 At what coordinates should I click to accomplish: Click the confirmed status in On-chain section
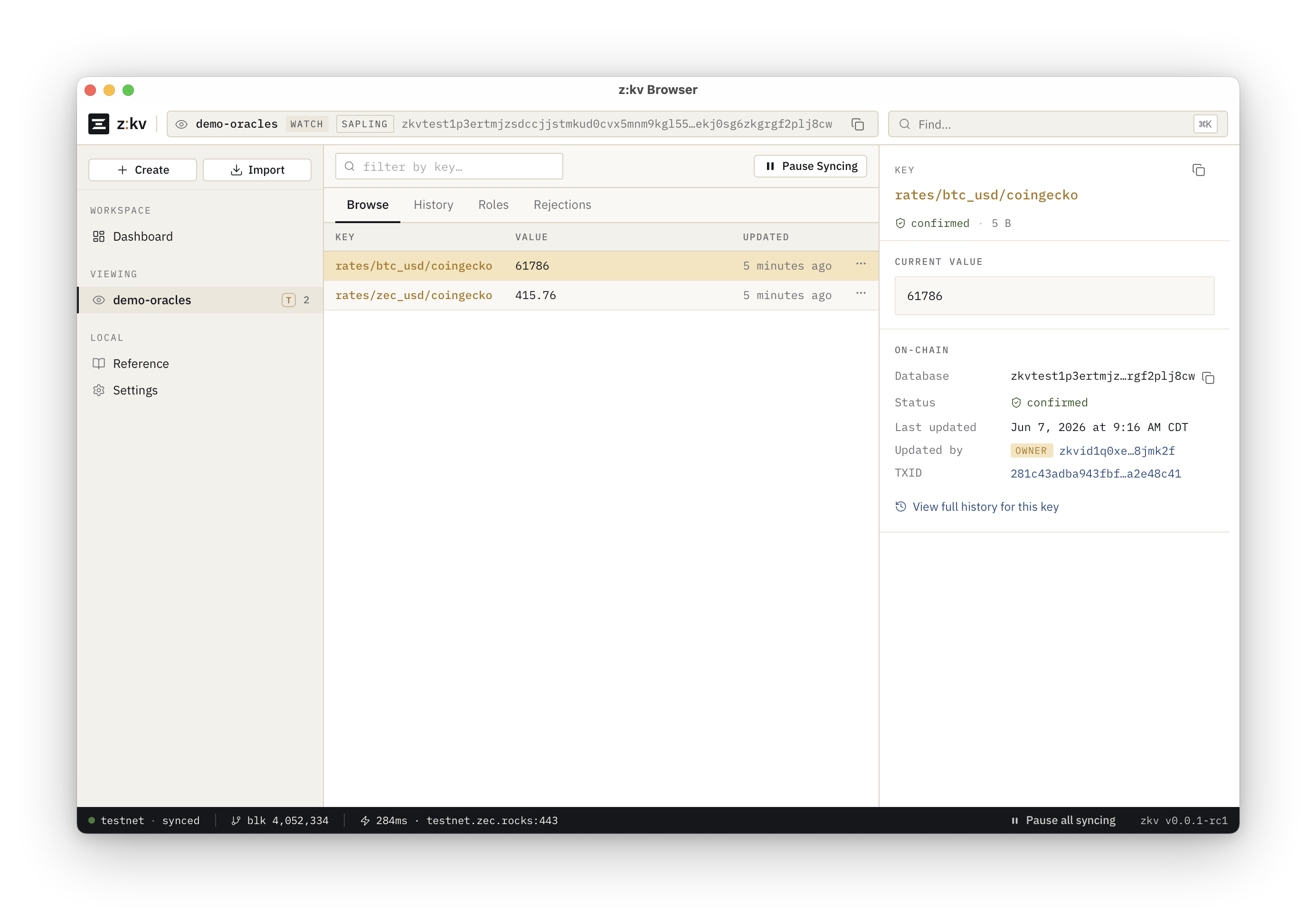click(x=1050, y=403)
